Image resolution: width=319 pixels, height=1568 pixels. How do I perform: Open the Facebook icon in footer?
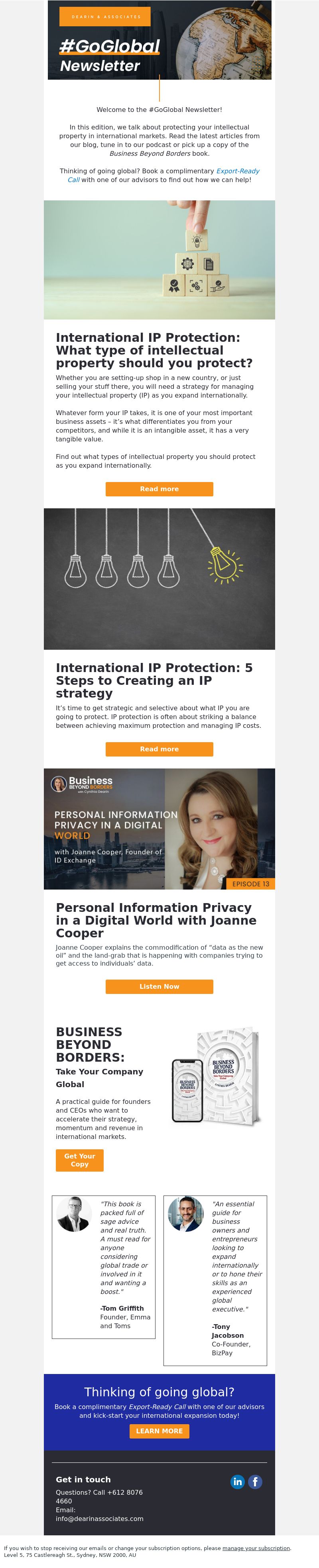(x=255, y=1482)
